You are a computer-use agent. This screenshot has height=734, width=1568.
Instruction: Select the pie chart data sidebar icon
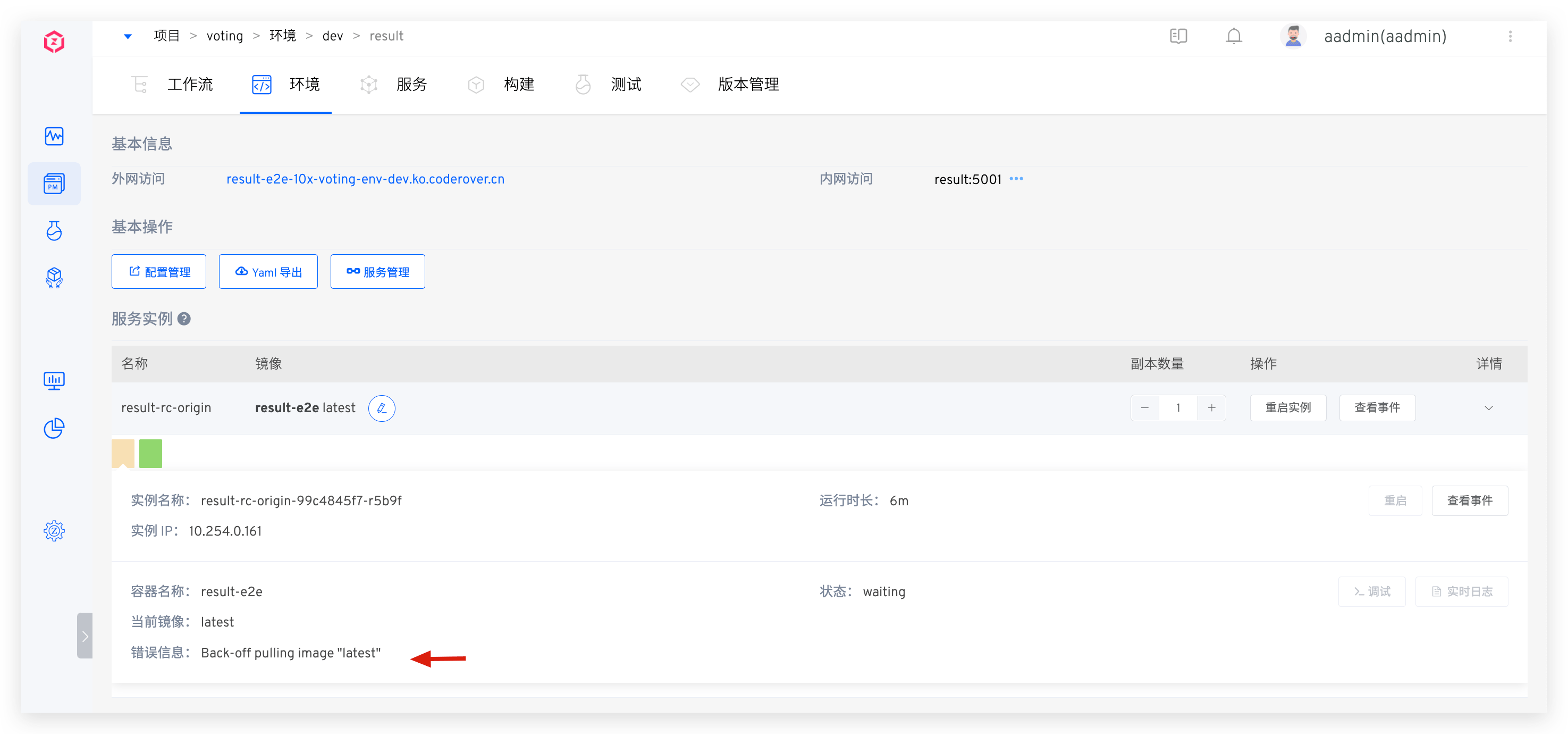(x=54, y=428)
